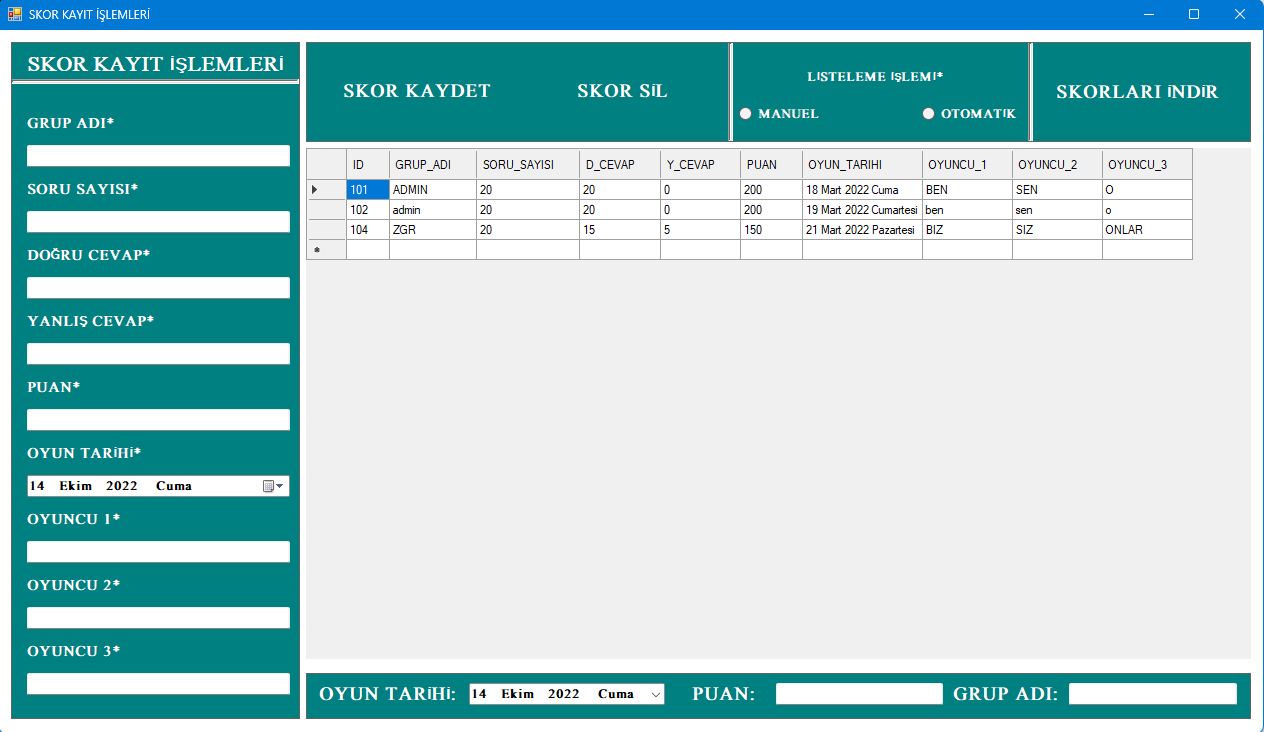
Task: Click the SKOR KAYDET button
Action: (x=417, y=91)
